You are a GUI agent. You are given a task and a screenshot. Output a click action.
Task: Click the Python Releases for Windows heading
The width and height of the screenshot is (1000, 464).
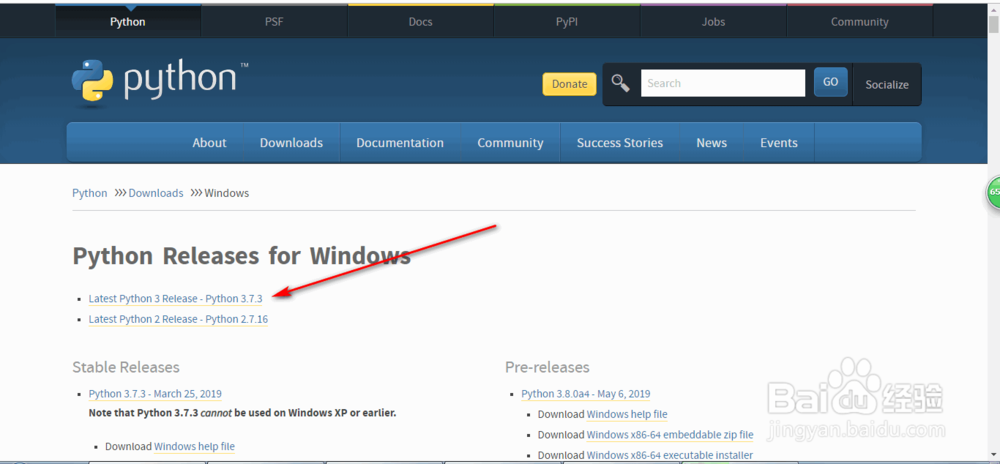click(x=242, y=256)
